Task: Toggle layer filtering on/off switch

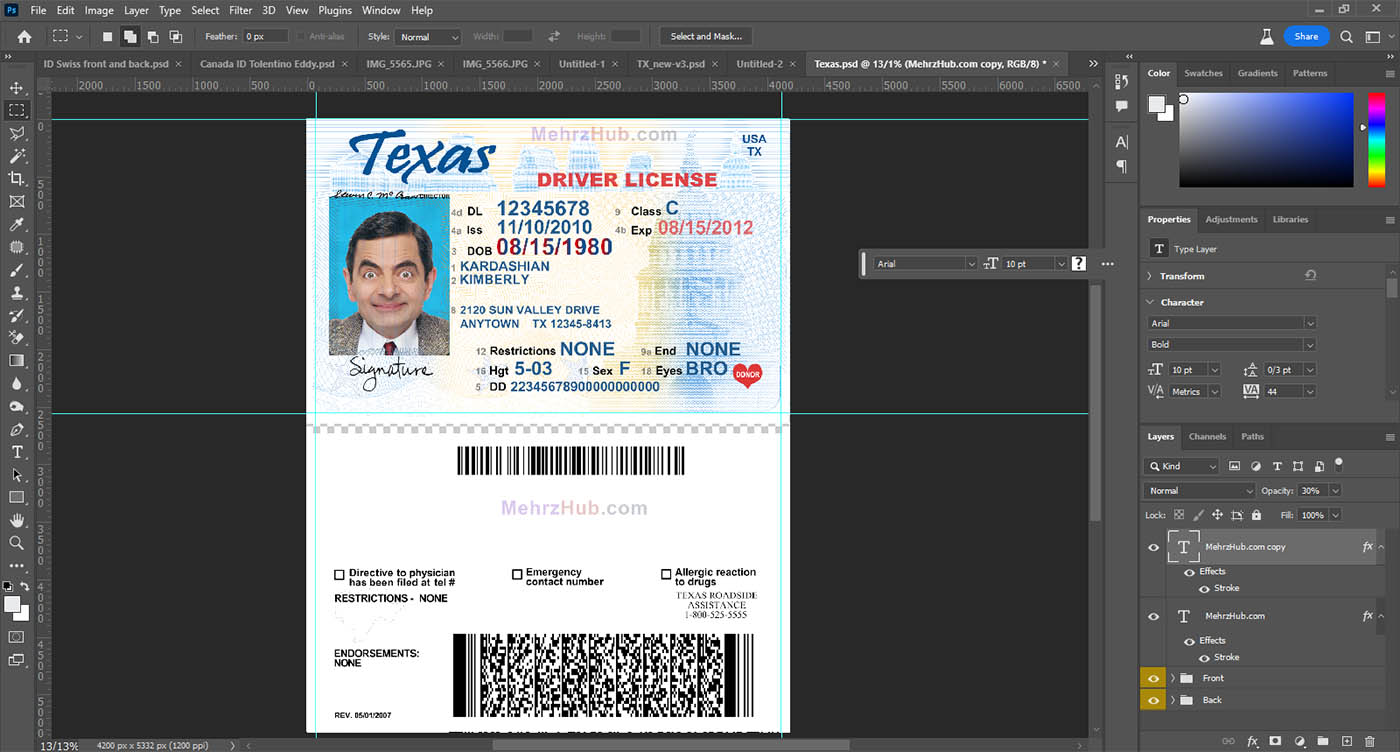Action: [x=1339, y=464]
